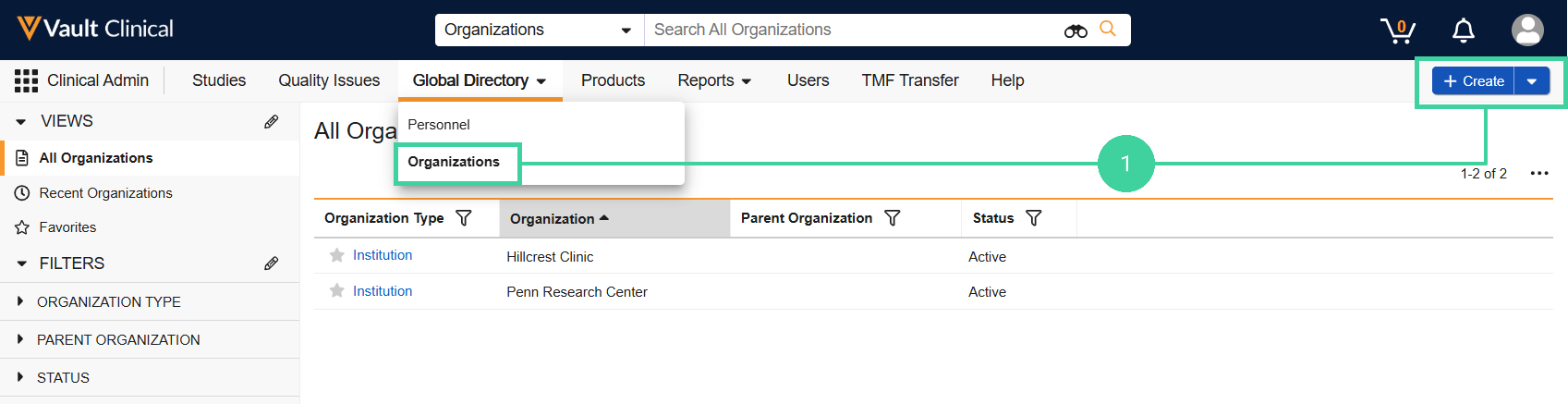The width and height of the screenshot is (1568, 404).
Task: Open the app grid launcher icon
Action: (x=26, y=80)
